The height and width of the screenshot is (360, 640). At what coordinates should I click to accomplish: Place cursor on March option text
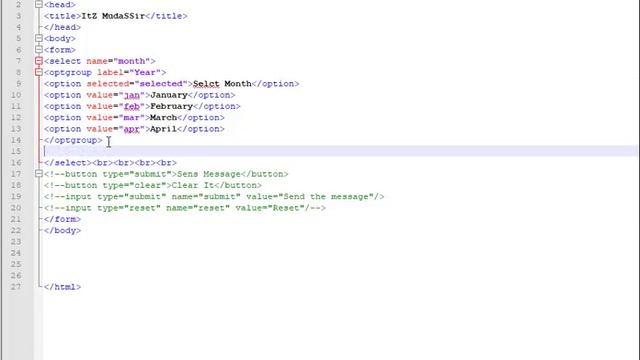pyautogui.click(x=164, y=118)
